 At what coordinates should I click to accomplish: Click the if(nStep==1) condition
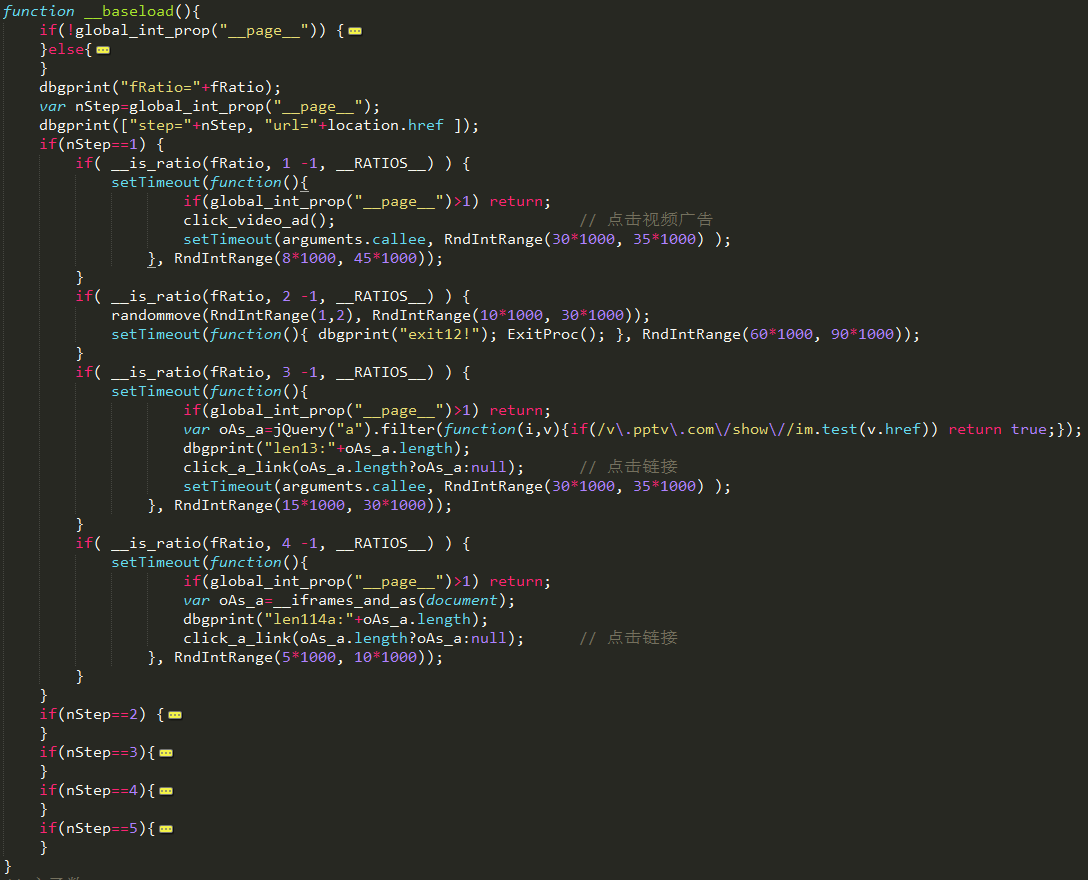point(93,144)
